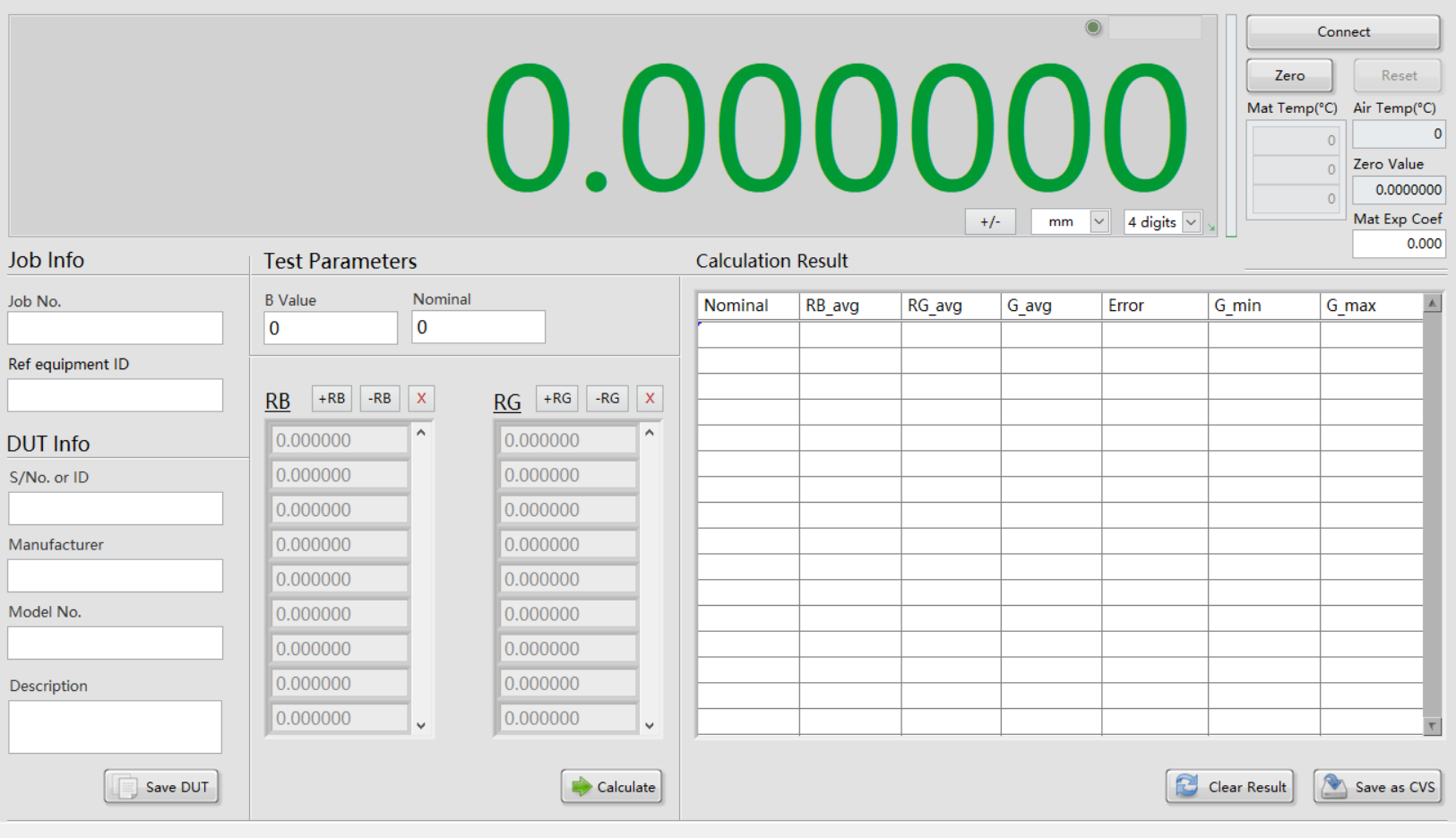
Task: Save results with Save as CVS
Action: 1377,787
